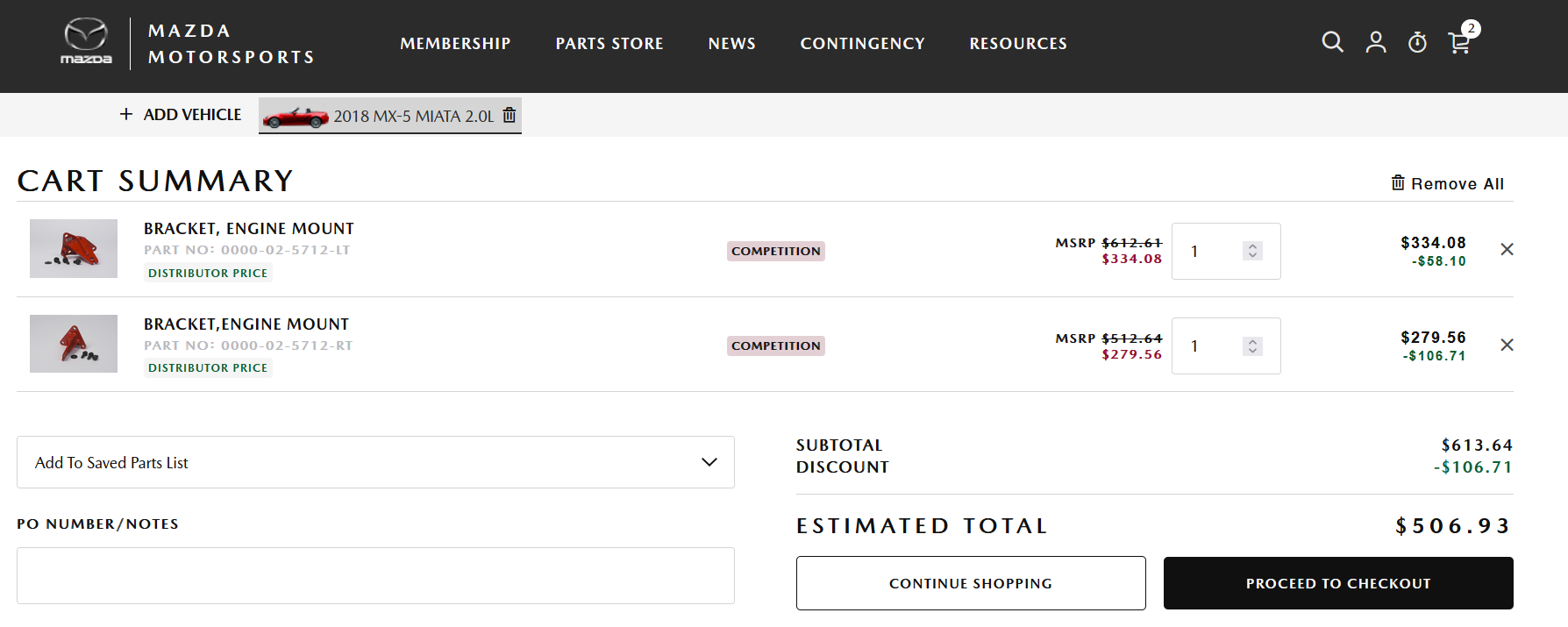
Task: Click the estimated total $506.93
Action: pyautogui.click(x=1453, y=526)
